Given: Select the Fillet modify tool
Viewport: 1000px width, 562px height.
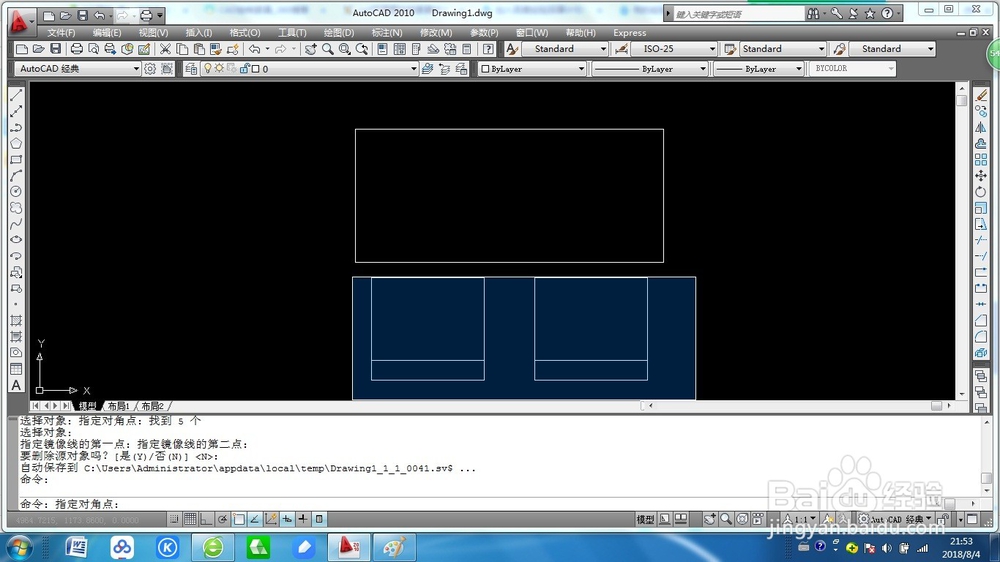Looking at the screenshot, I should pyautogui.click(x=981, y=336).
